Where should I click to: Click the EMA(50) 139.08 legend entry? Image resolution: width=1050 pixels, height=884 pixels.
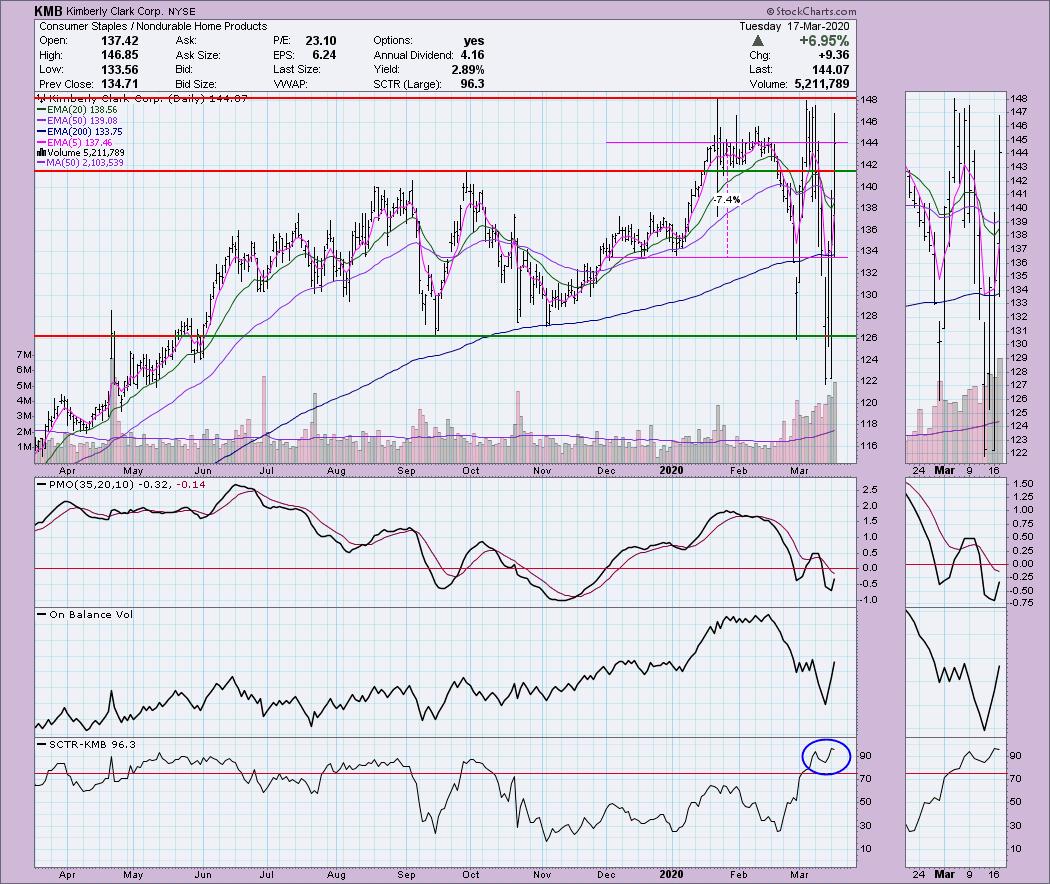78,121
